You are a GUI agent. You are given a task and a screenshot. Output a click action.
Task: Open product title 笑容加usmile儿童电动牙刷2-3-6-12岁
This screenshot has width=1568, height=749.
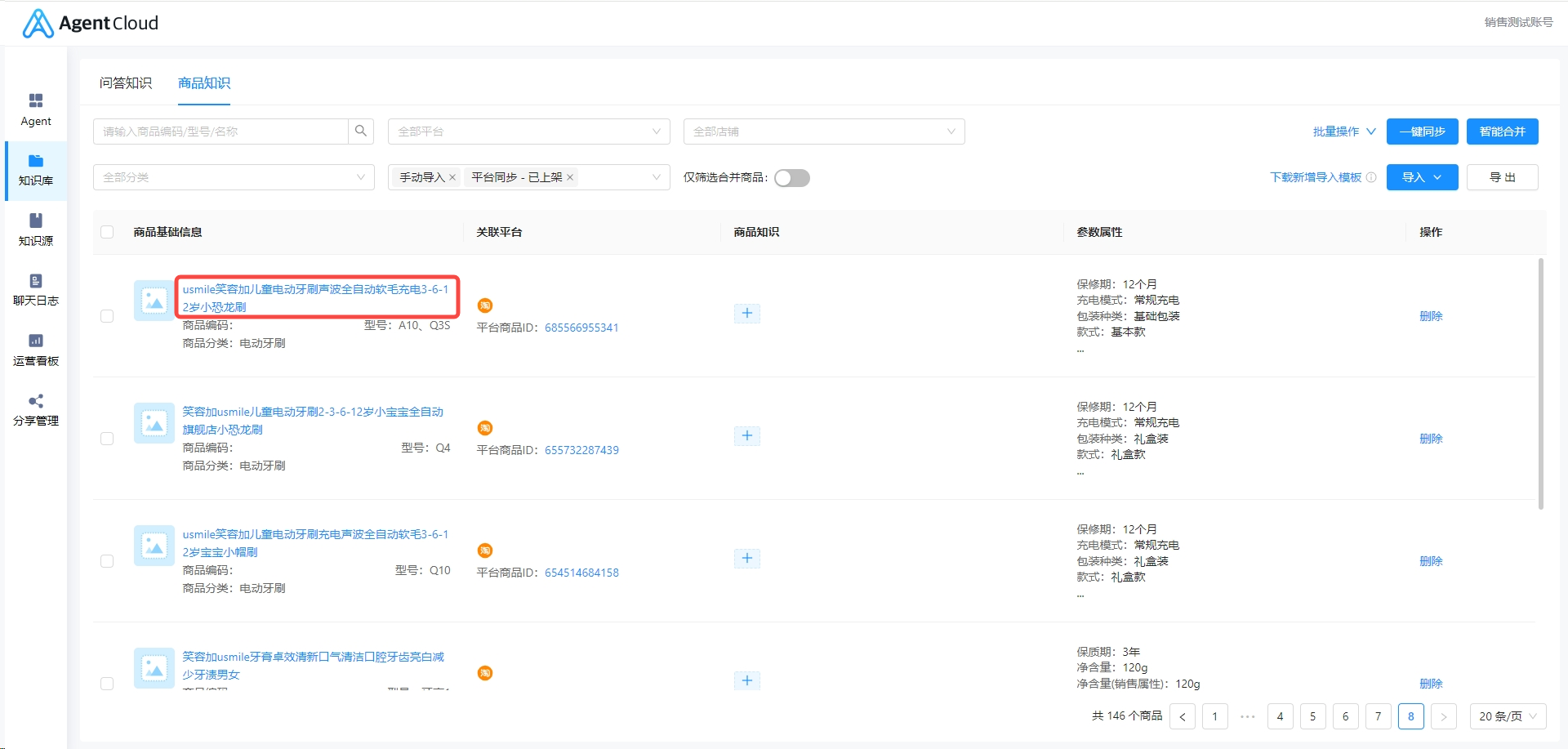pos(313,421)
